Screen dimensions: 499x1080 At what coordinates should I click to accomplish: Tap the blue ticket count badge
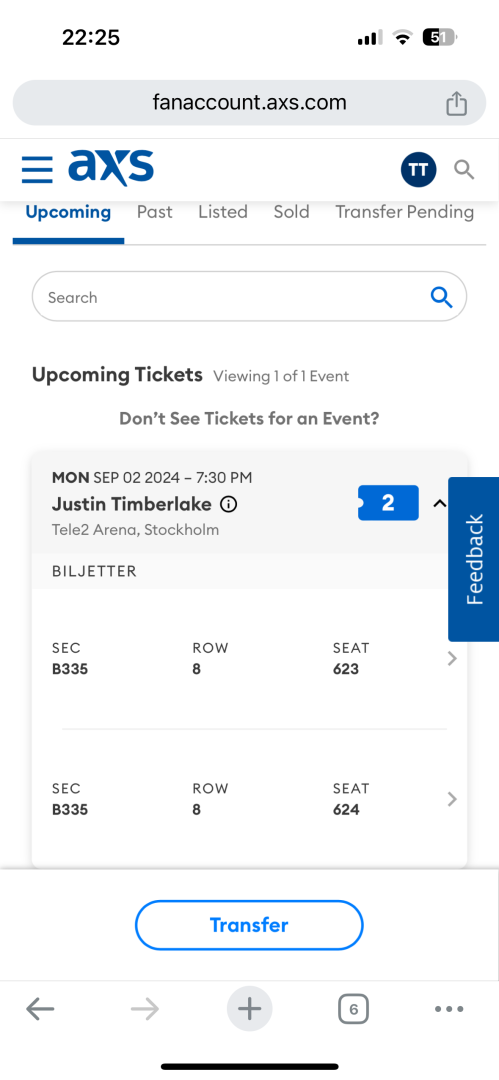pos(388,503)
